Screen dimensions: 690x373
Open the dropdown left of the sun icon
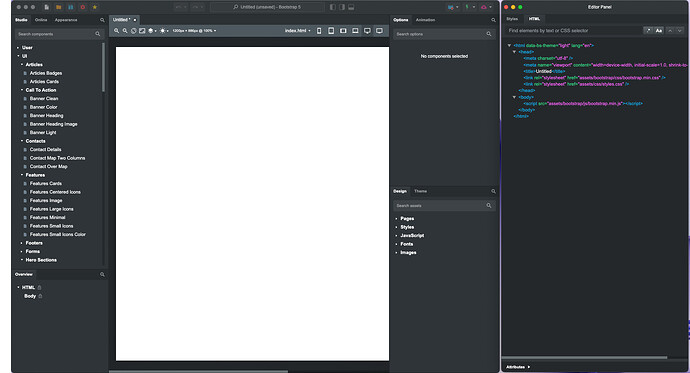click(152, 31)
